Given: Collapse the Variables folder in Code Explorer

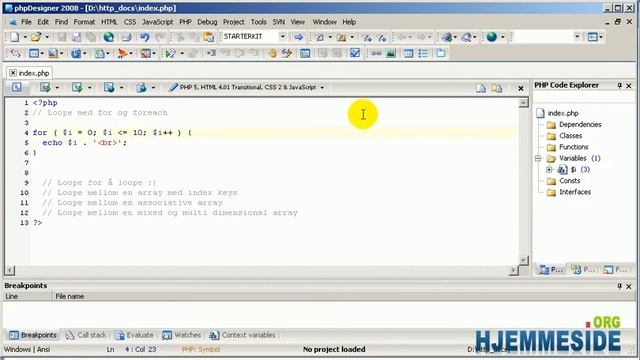Looking at the screenshot, I should (x=538, y=158).
